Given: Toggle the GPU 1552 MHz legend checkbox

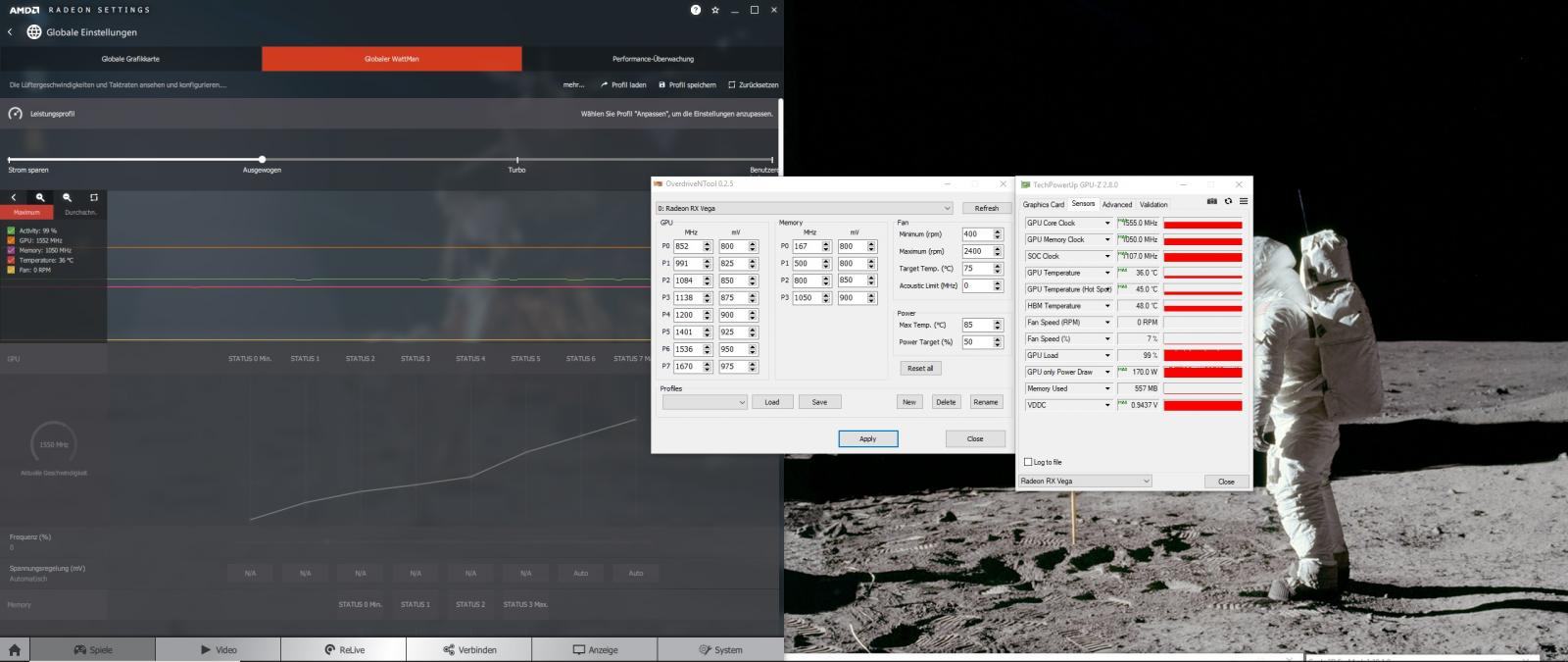Looking at the screenshot, I should (x=12, y=240).
